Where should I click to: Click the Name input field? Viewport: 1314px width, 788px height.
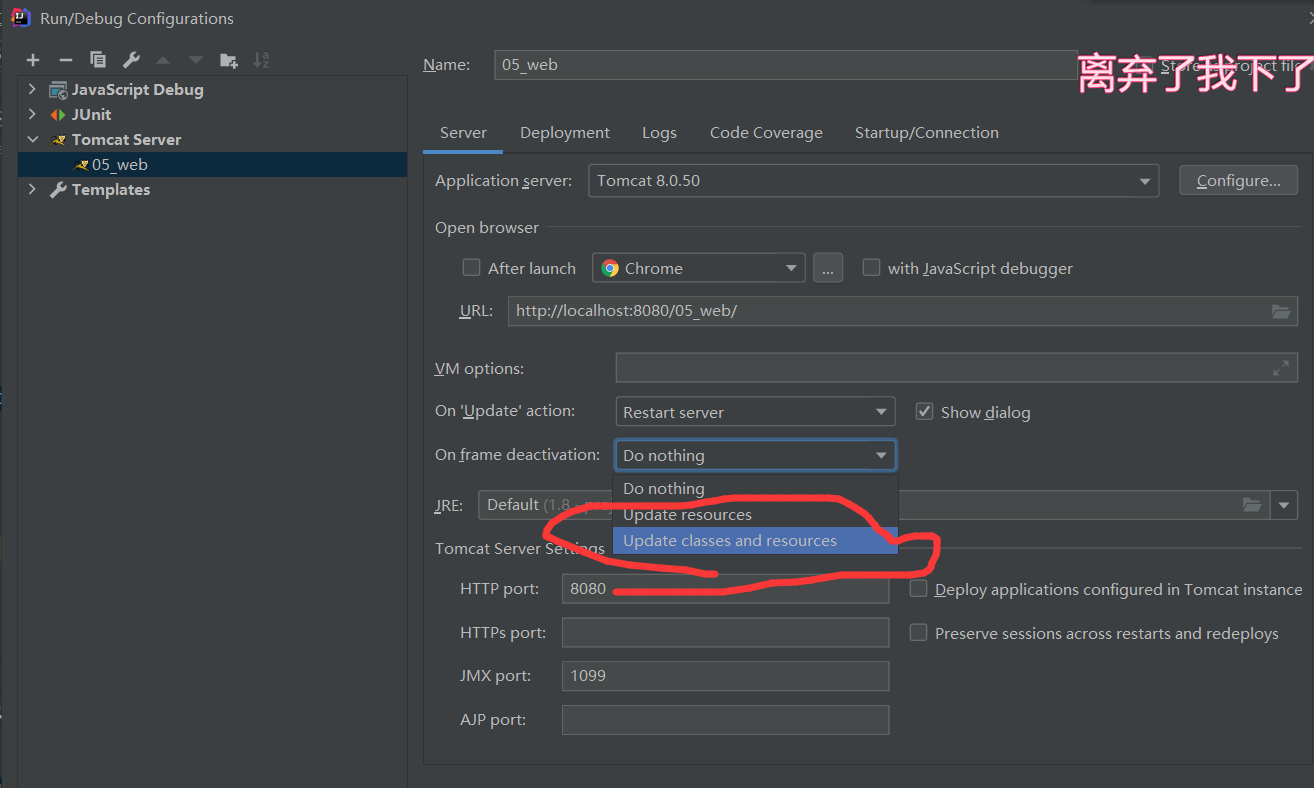(x=785, y=65)
